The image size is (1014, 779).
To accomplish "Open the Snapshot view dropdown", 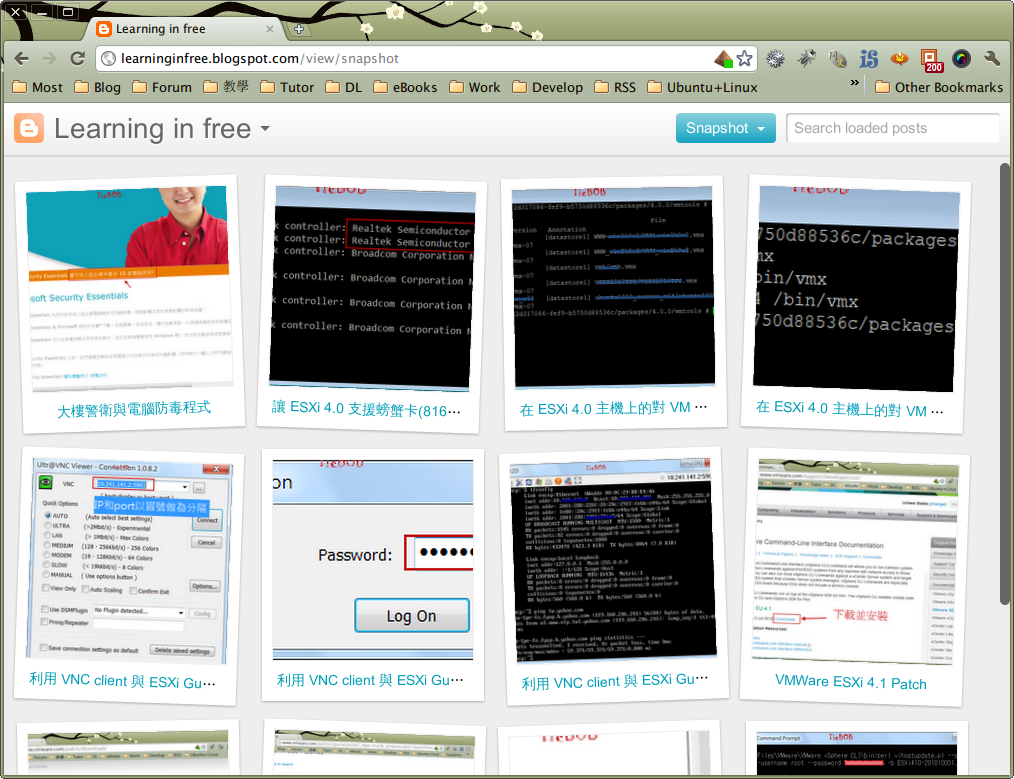I will pyautogui.click(x=726, y=128).
